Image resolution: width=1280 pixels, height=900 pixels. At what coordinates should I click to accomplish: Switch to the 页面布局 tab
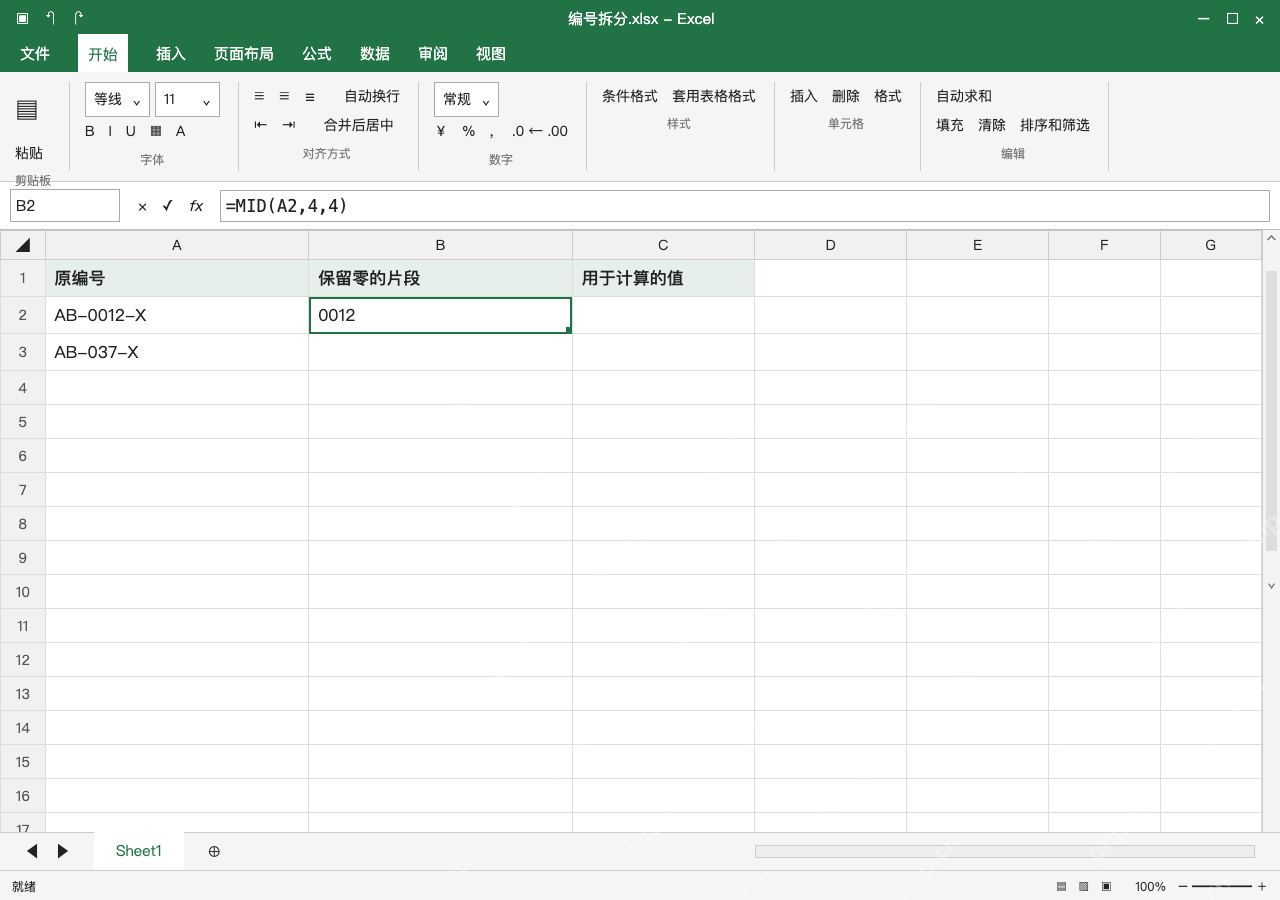click(244, 54)
